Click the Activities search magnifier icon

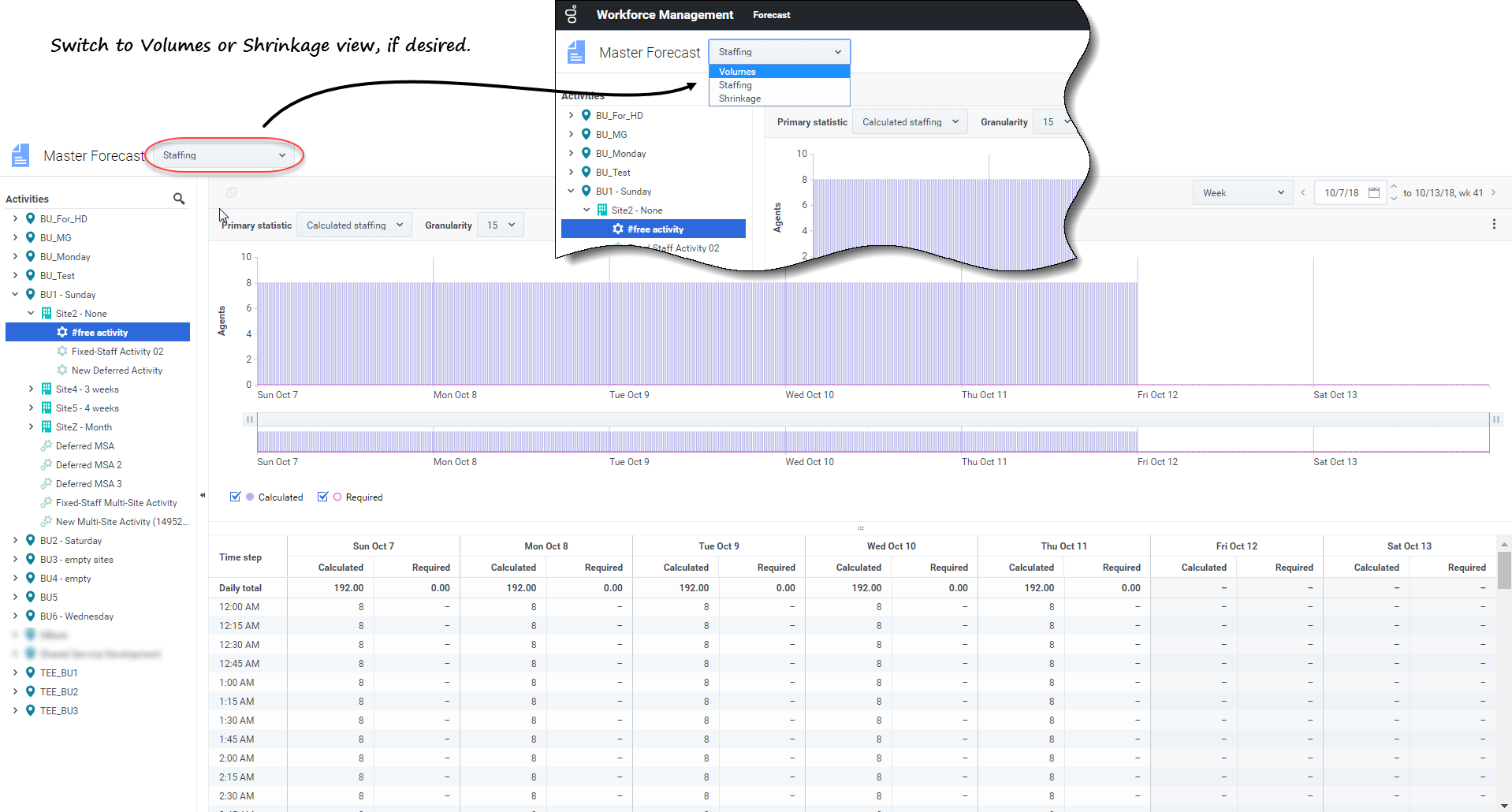pyautogui.click(x=179, y=199)
